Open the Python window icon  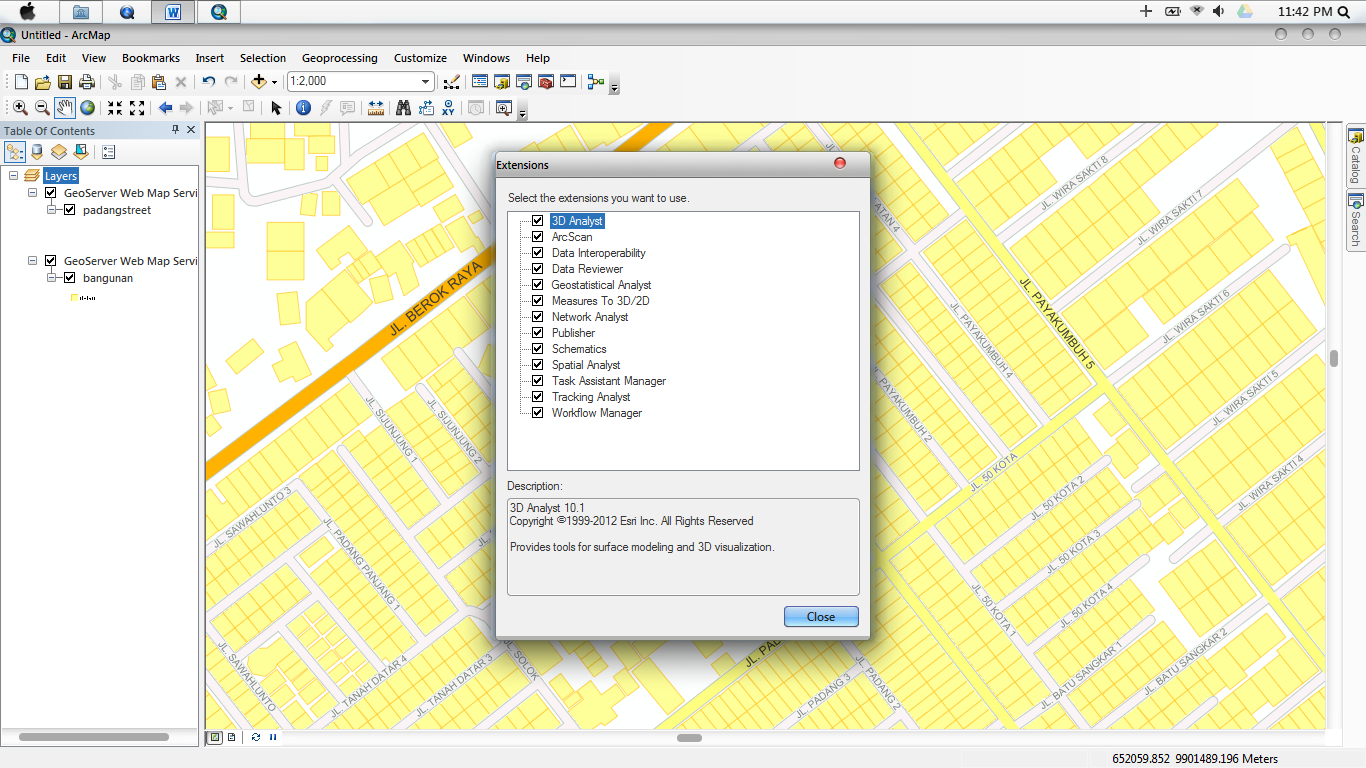568,82
